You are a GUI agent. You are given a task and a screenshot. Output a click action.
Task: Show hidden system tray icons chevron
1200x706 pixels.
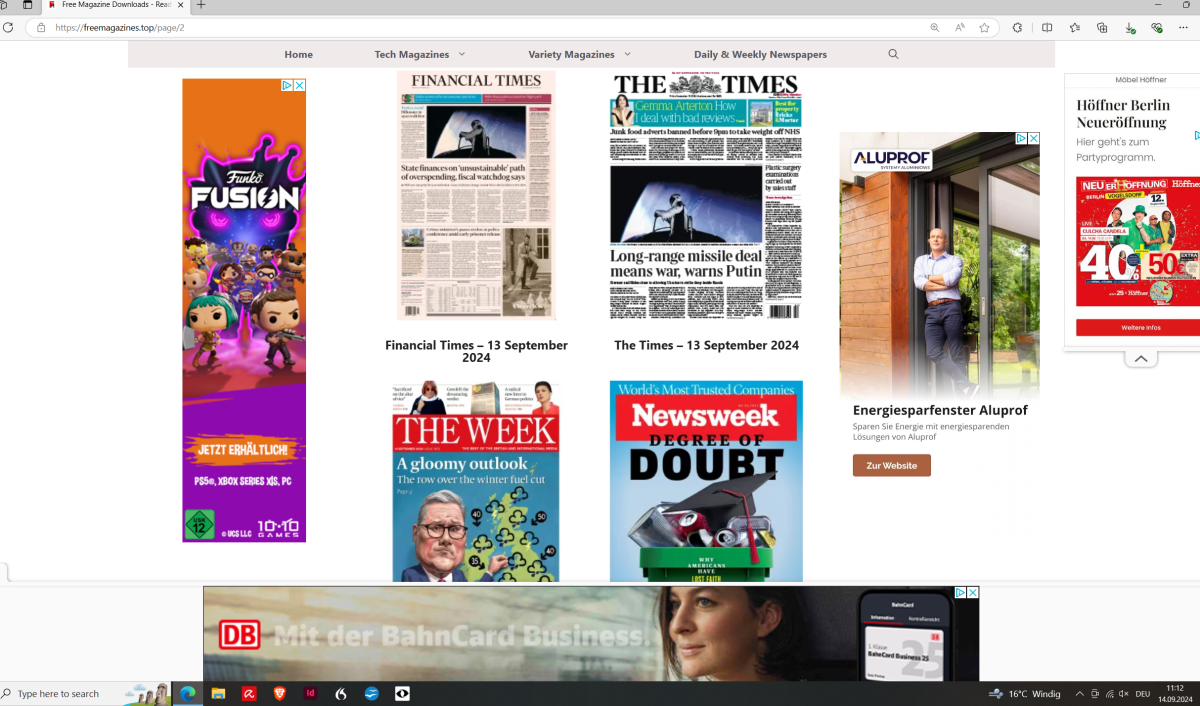1079,694
